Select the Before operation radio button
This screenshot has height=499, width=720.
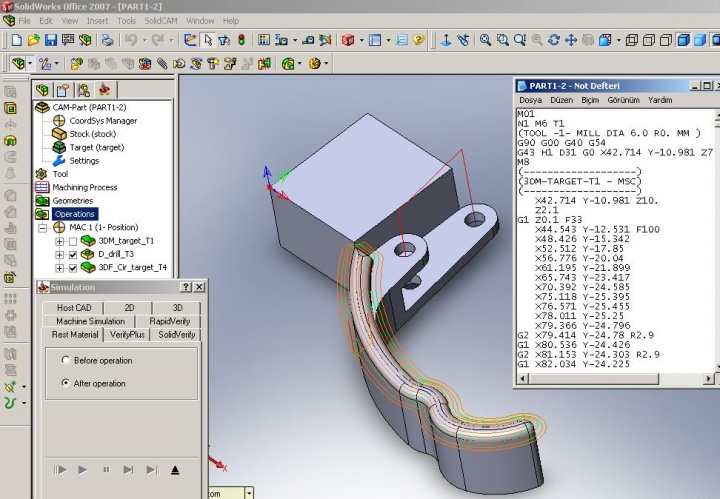66,360
